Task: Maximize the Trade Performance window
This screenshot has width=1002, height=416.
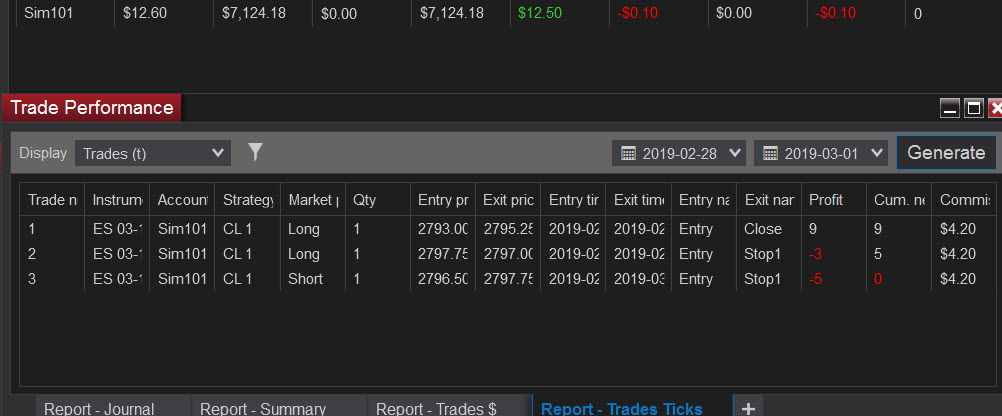Action: click(x=973, y=109)
